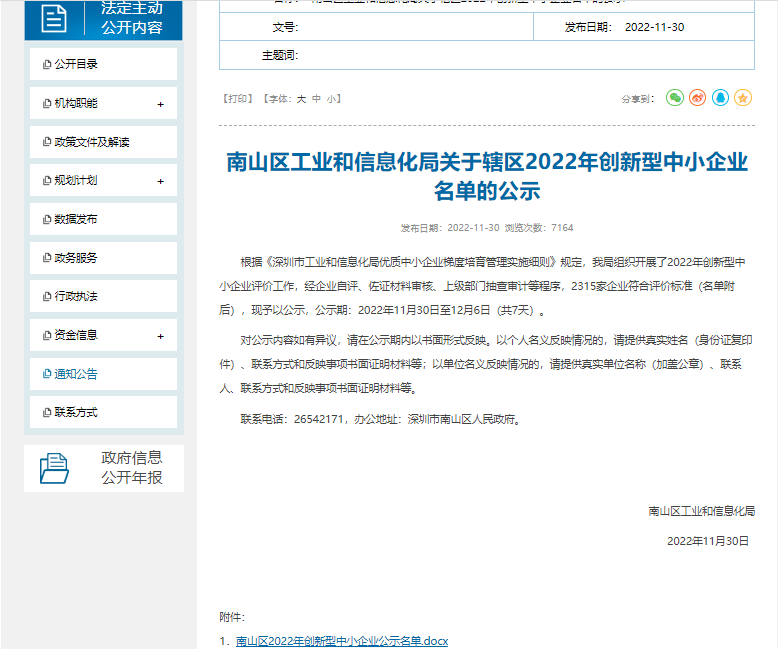
Task: Select 通知公告 in sidebar menu
Action: click(x=76, y=374)
